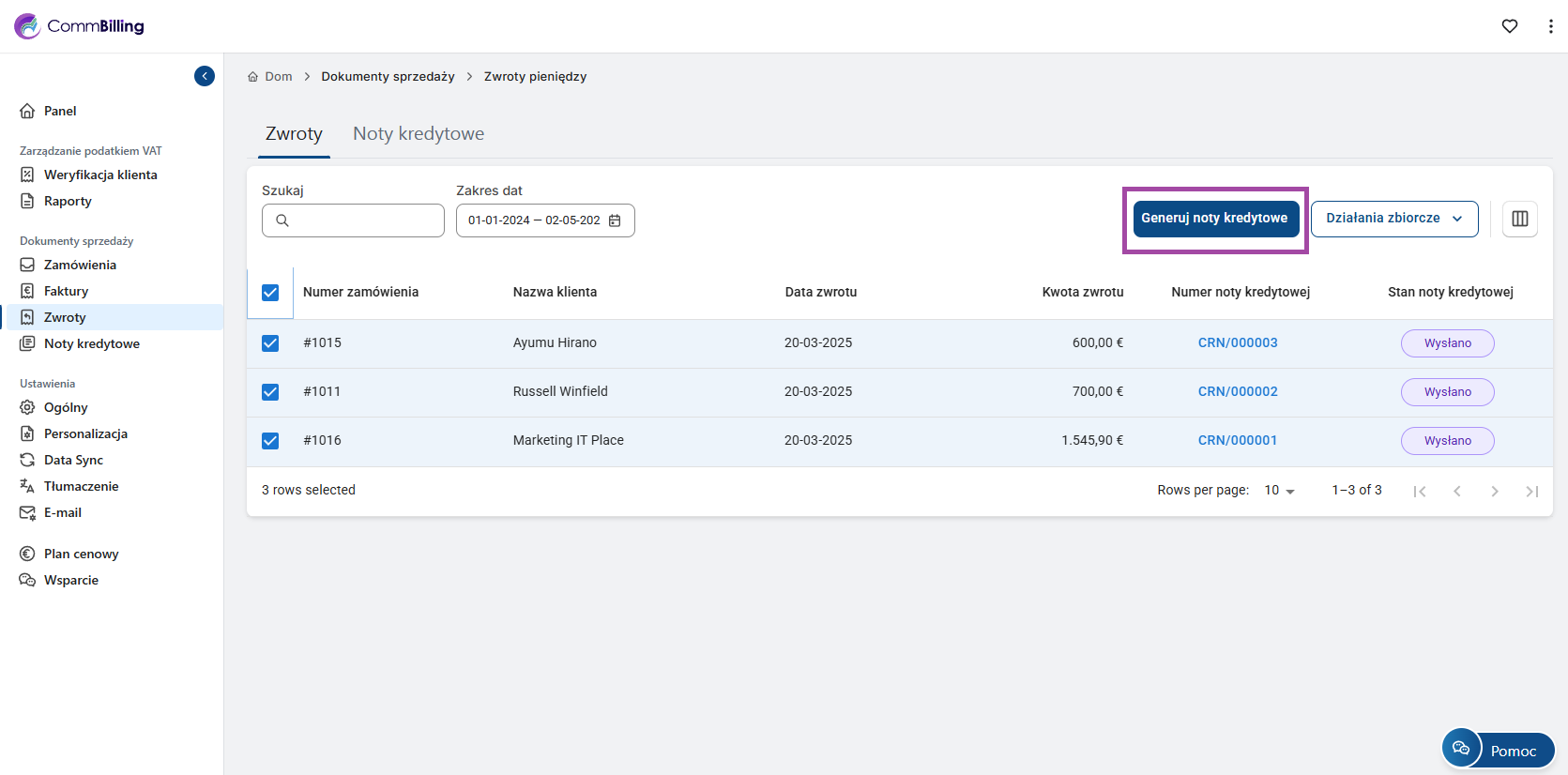This screenshot has height=775, width=1568.
Task: Open Faktury in the sidebar menu
Action: tap(66, 291)
